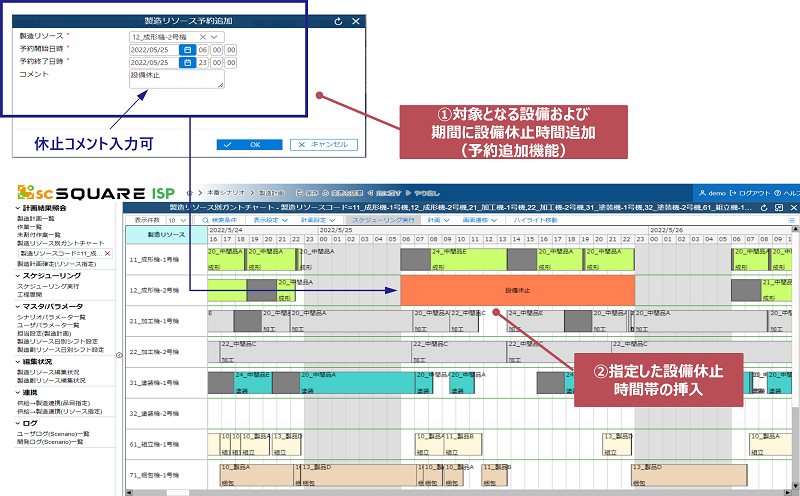The image size is (800, 496).
Task: Select the orange 設備休止 bar in the Gantt chart
Action: 517,290
